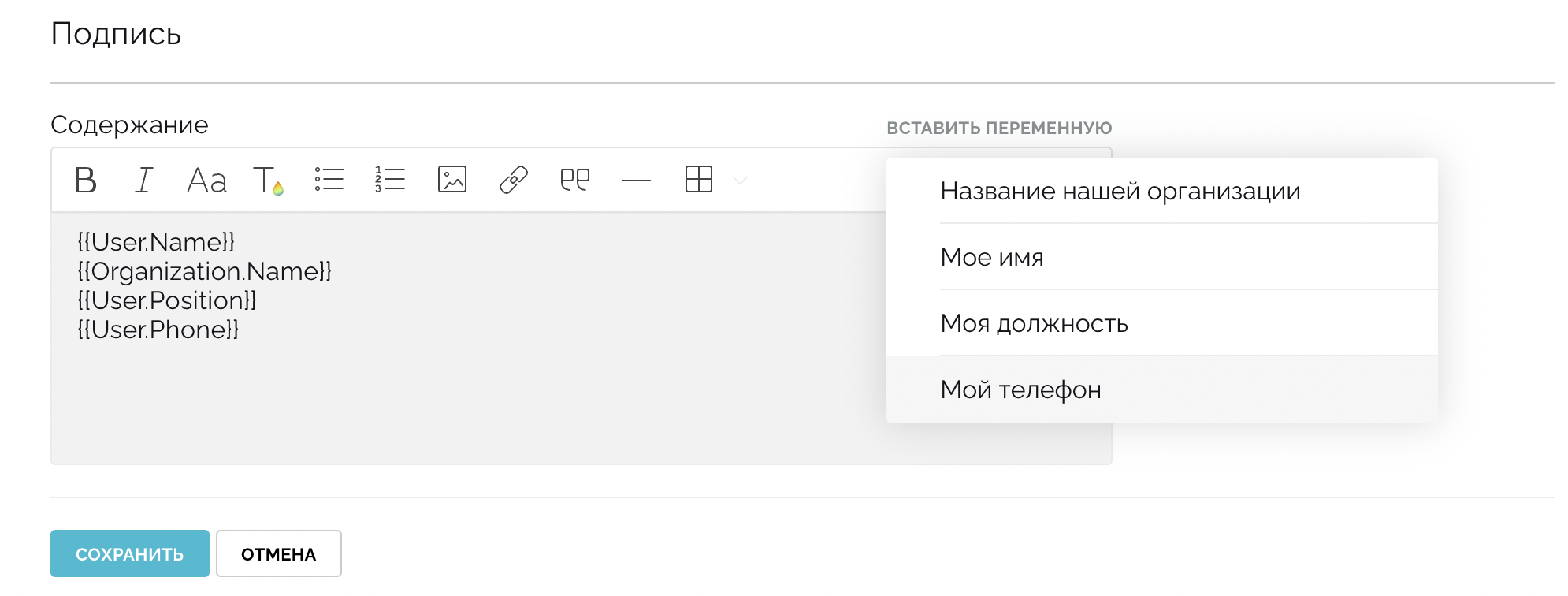Open the text color tool
Viewport: 1568px width, 596px height.
268,181
